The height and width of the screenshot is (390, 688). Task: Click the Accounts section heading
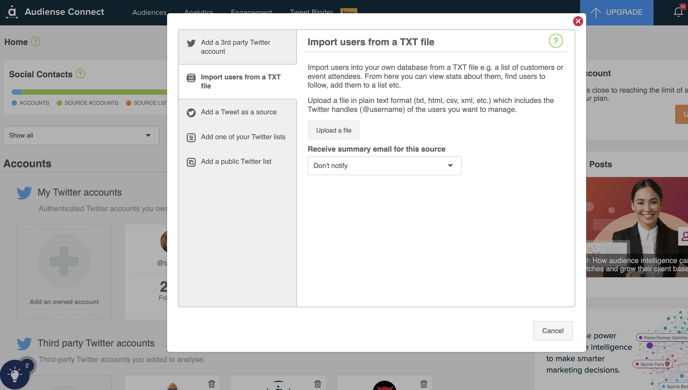coord(27,164)
